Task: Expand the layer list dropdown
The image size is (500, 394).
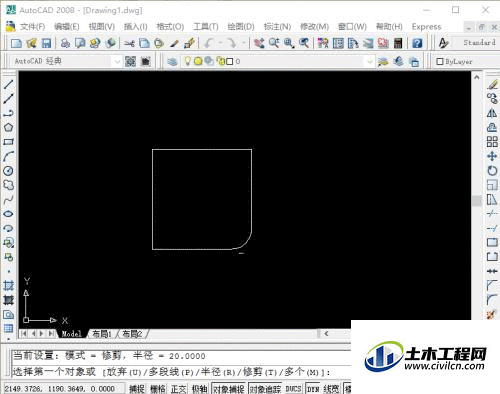Action: pos(369,61)
